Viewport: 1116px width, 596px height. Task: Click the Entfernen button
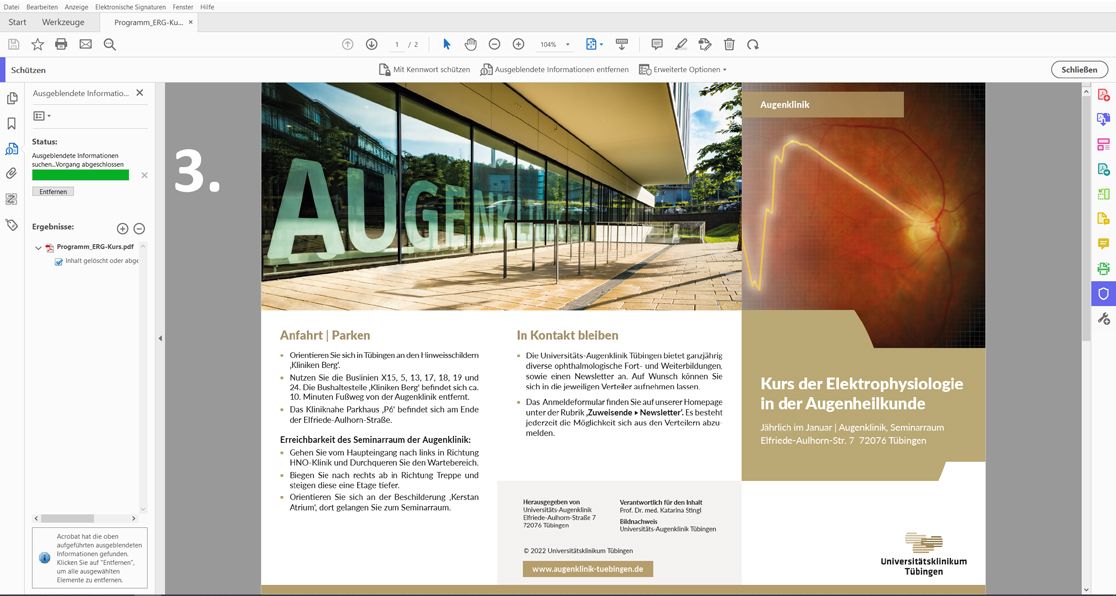pyautogui.click(x=53, y=192)
